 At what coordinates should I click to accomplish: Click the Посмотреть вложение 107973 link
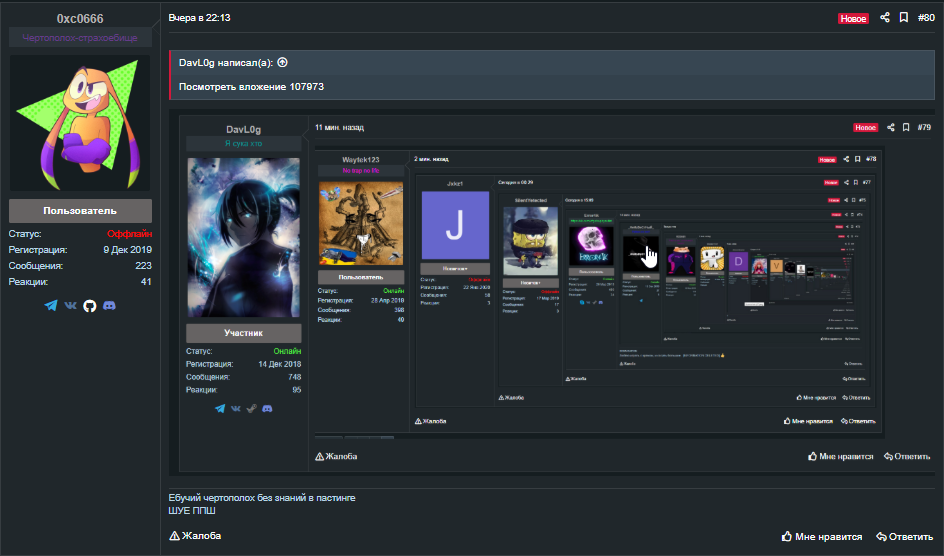pyautogui.click(x=251, y=87)
